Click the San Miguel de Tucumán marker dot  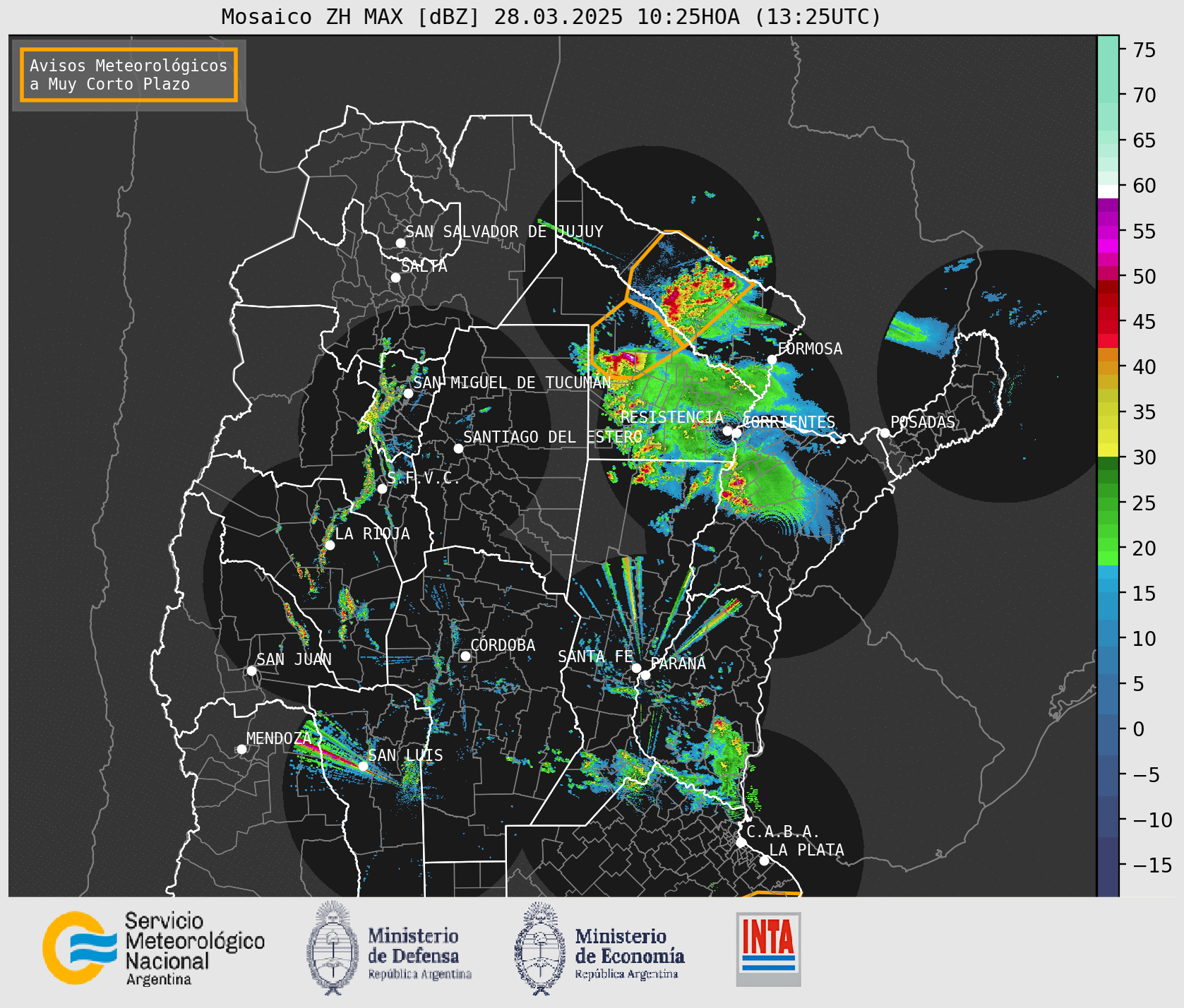pyautogui.click(x=408, y=393)
